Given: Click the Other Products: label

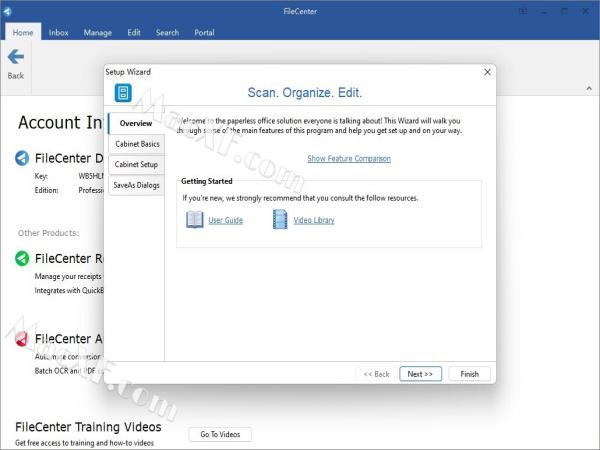Looking at the screenshot, I should pos(49,233).
